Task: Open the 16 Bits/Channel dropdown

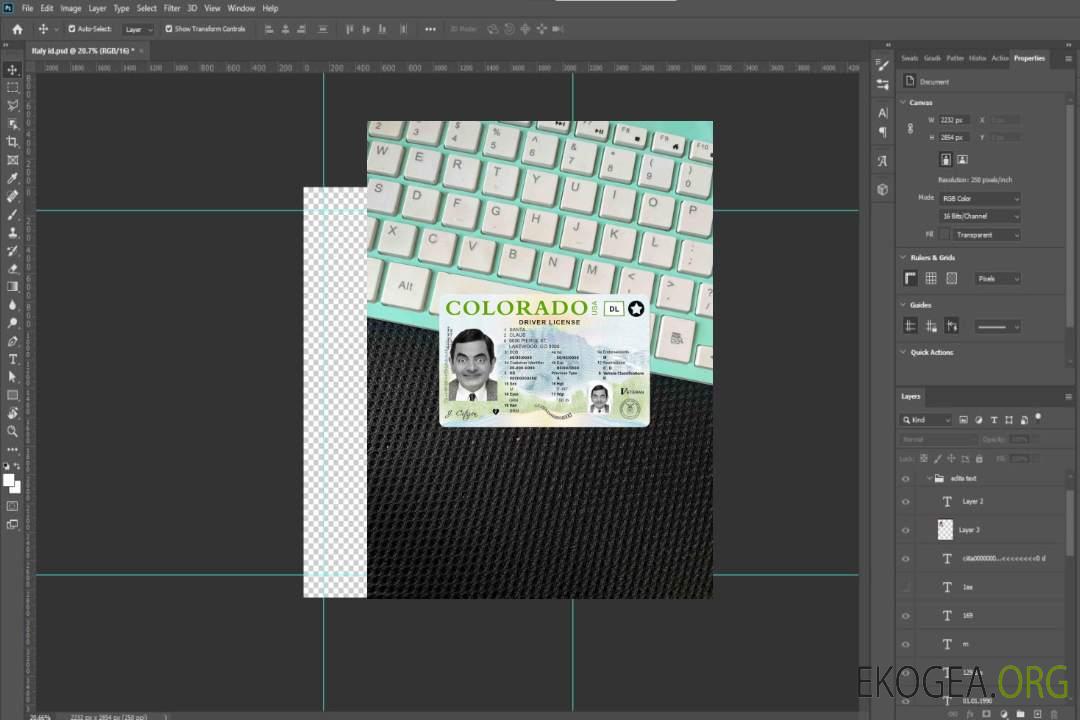Action: tap(979, 216)
